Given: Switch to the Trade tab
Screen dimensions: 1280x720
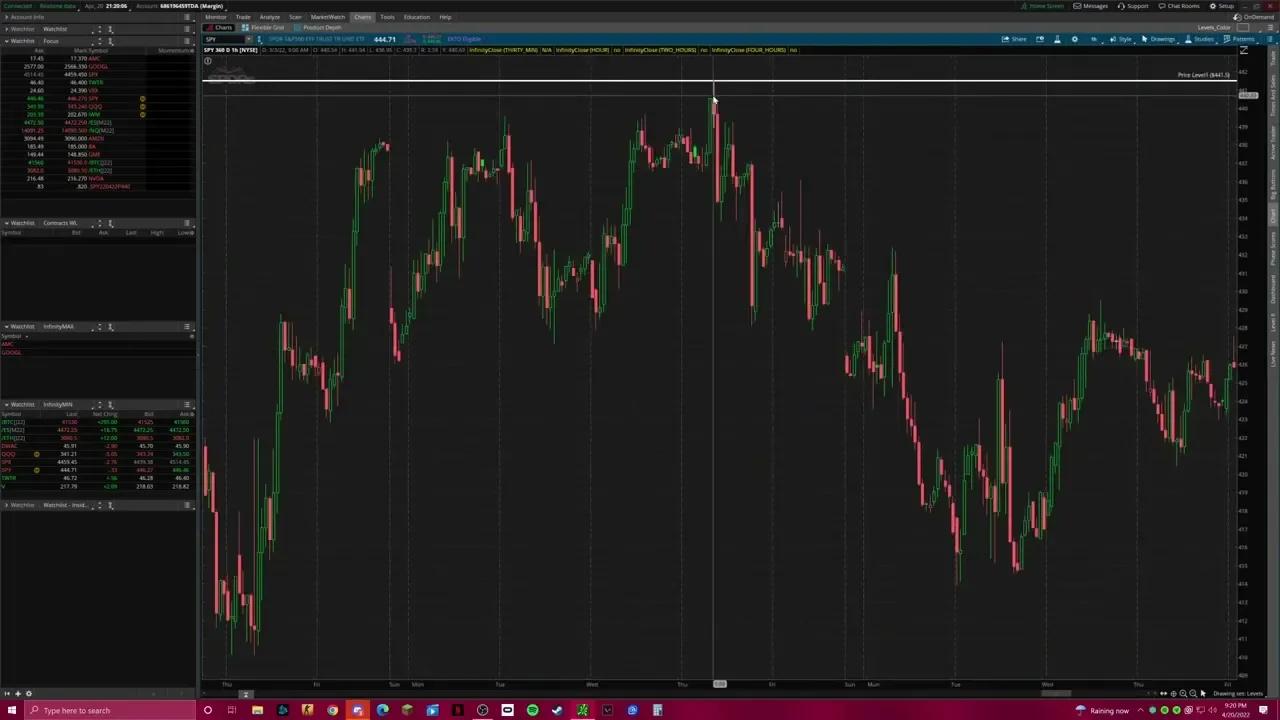Looking at the screenshot, I should coord(243,17).
